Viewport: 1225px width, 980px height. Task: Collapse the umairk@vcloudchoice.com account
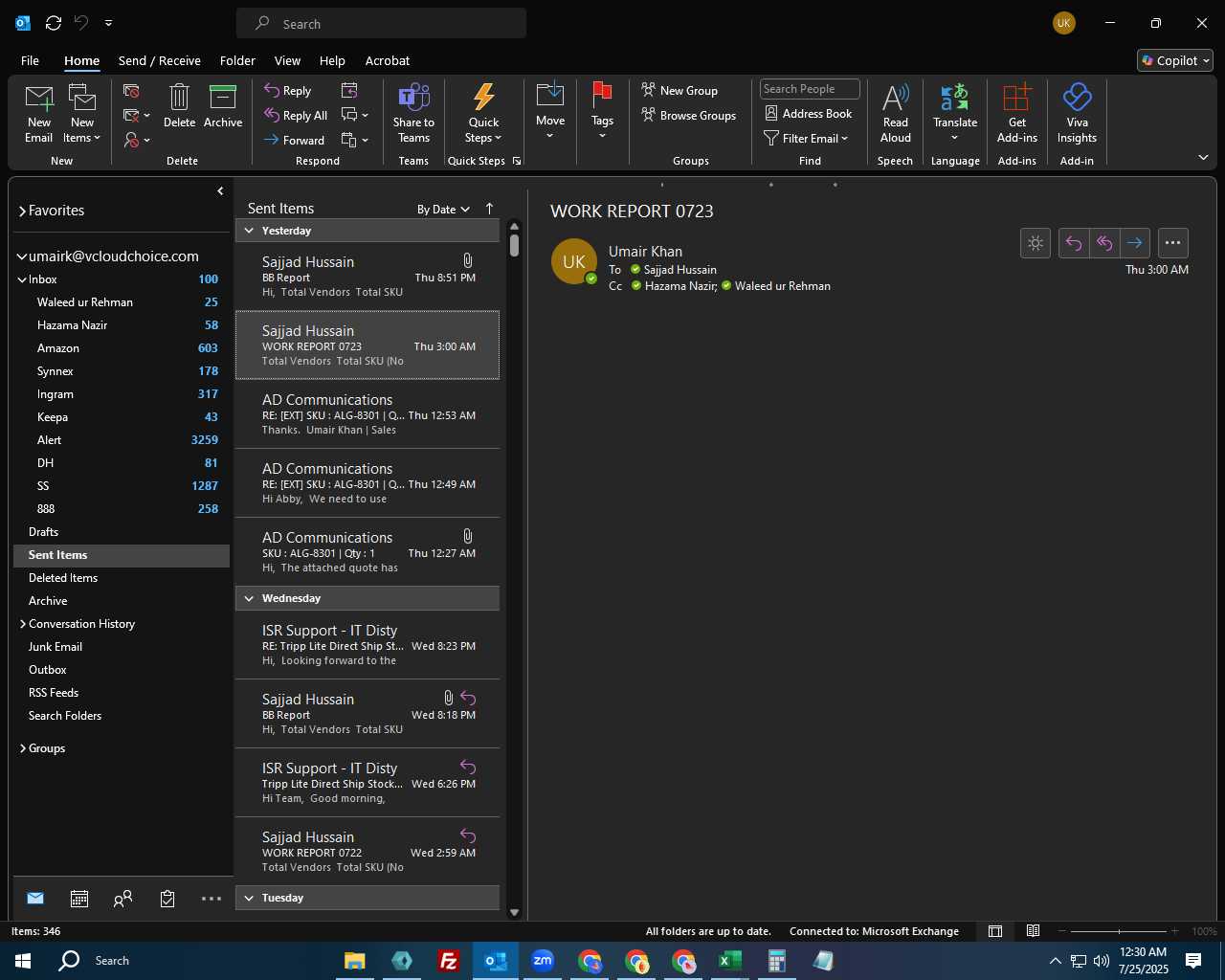point(22,256)
